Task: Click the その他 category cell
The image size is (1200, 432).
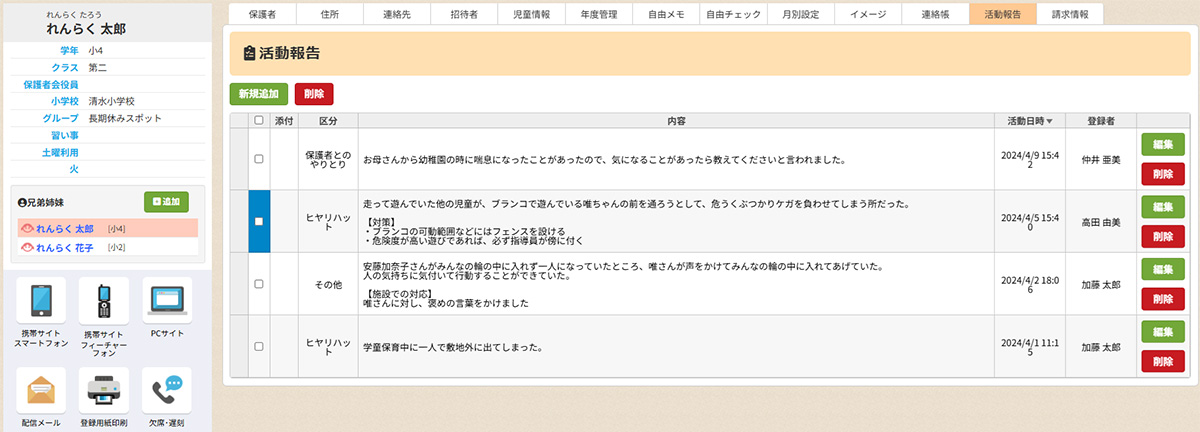Action: tap(328, 284)
